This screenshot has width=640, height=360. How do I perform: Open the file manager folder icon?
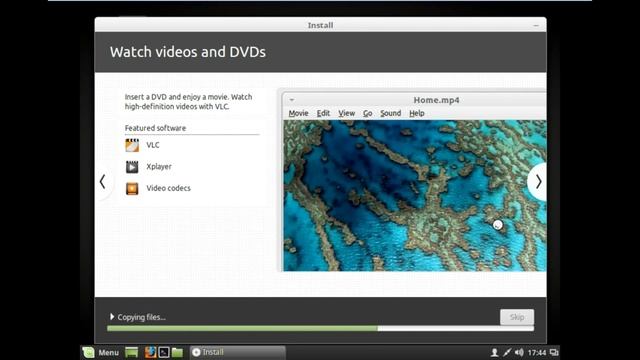pos(177,352)
